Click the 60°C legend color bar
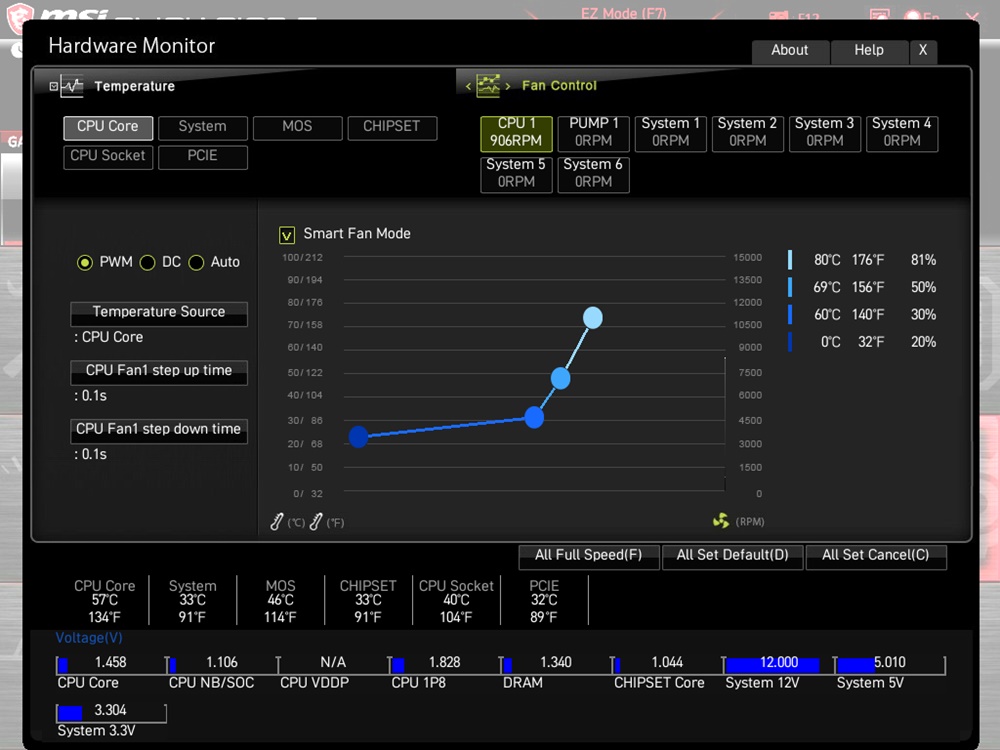 790,314
